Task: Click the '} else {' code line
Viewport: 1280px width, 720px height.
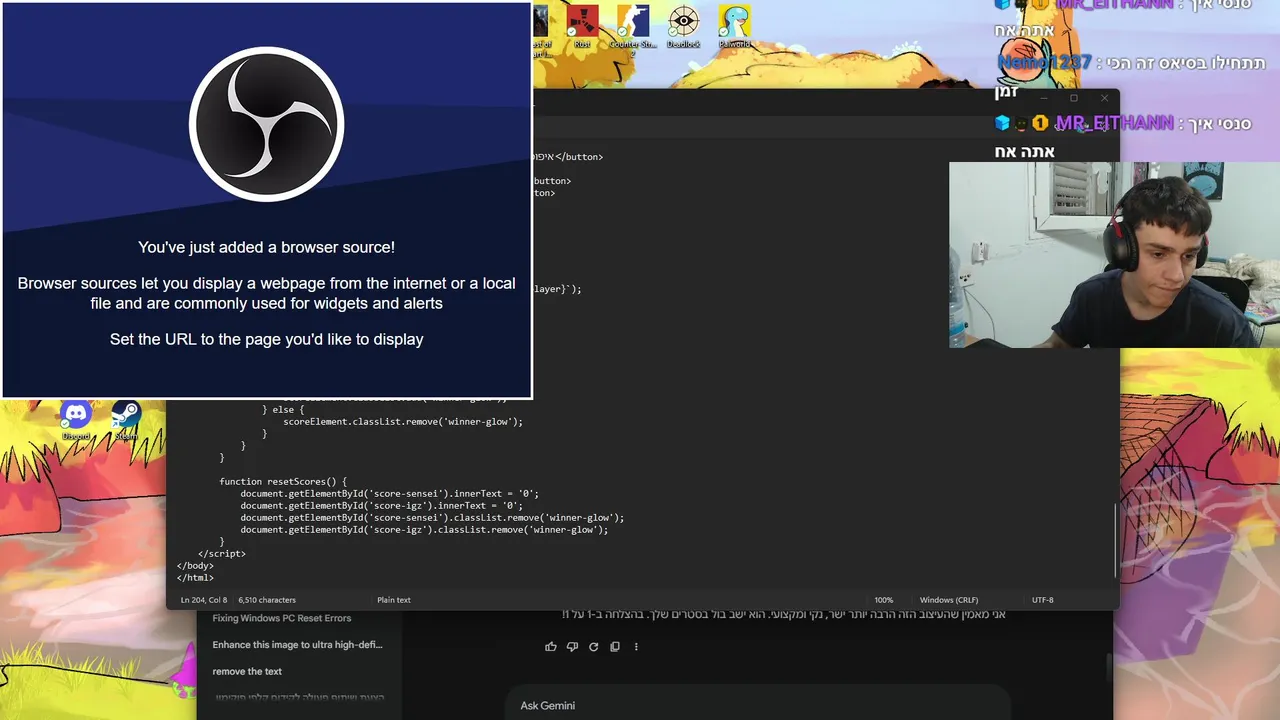Action: click(283, 410)
